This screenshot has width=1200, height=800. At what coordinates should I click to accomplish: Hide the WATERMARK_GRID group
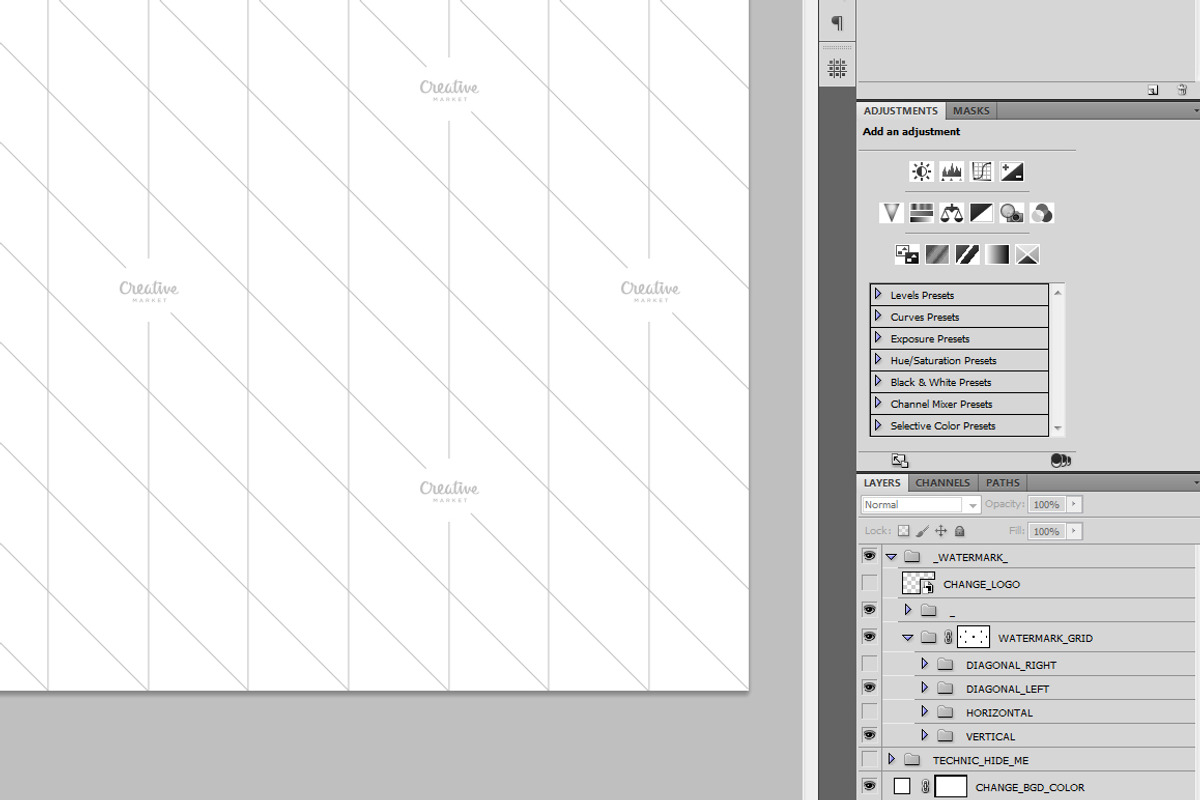(869, 637)
